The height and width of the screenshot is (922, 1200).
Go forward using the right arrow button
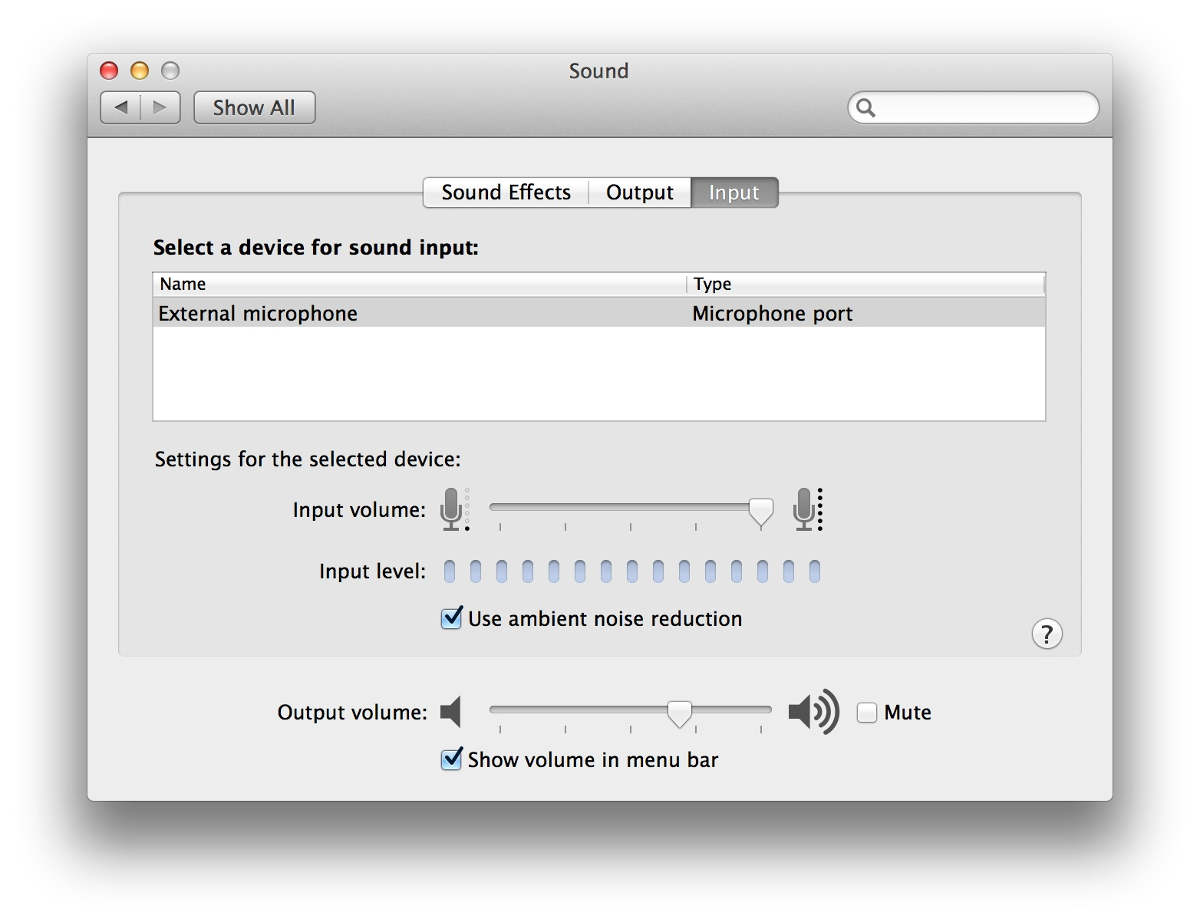click(x=160, y=107)
